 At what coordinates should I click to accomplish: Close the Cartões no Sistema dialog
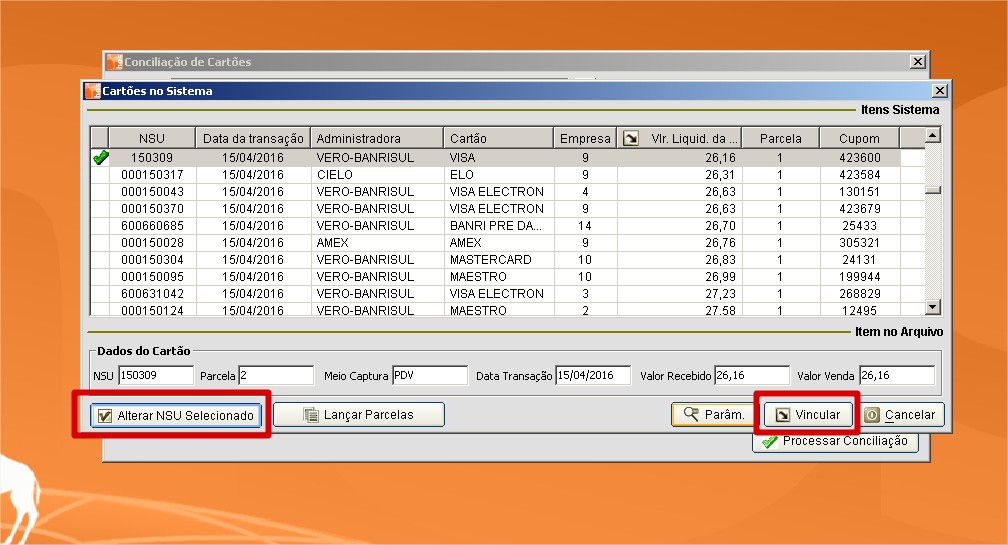pos(938,91)
